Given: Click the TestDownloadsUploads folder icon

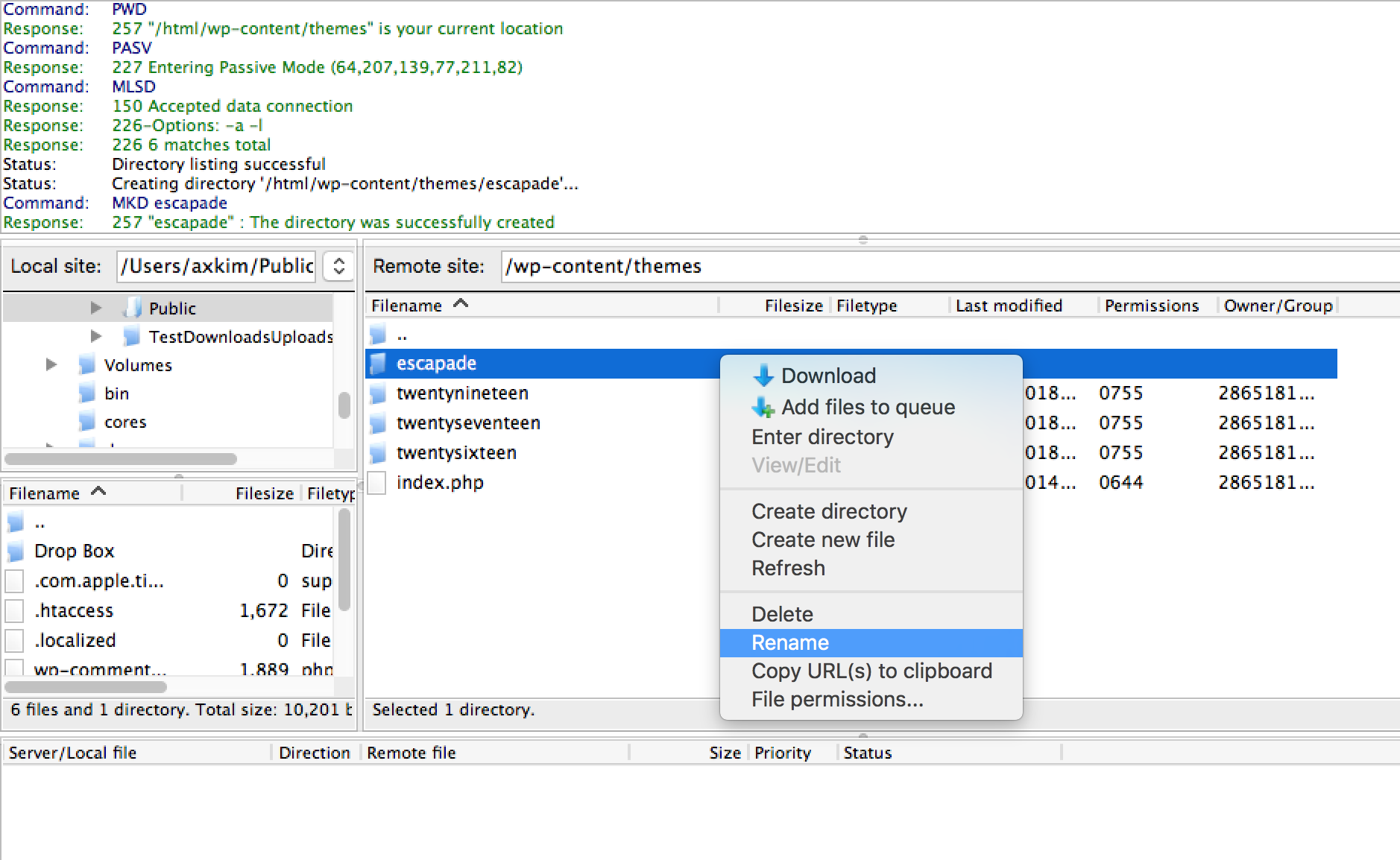Looking at the screenshot, I should point(132,336).
